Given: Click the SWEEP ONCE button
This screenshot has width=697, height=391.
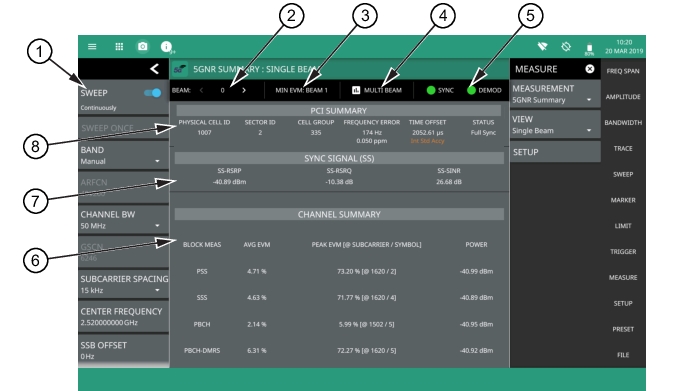Looking at the screenshot, I should tap(123, 128).
